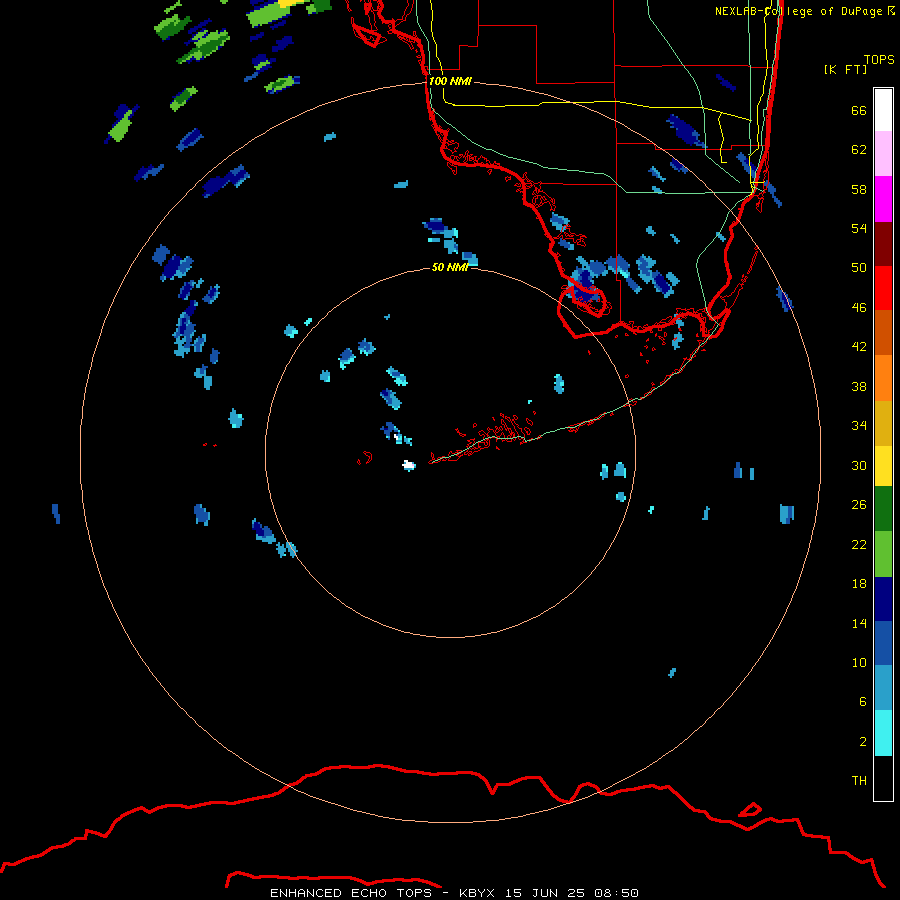Screen dimensions: 900x900
Task: Click the 22 value on the legend
Action: point(859,544)
